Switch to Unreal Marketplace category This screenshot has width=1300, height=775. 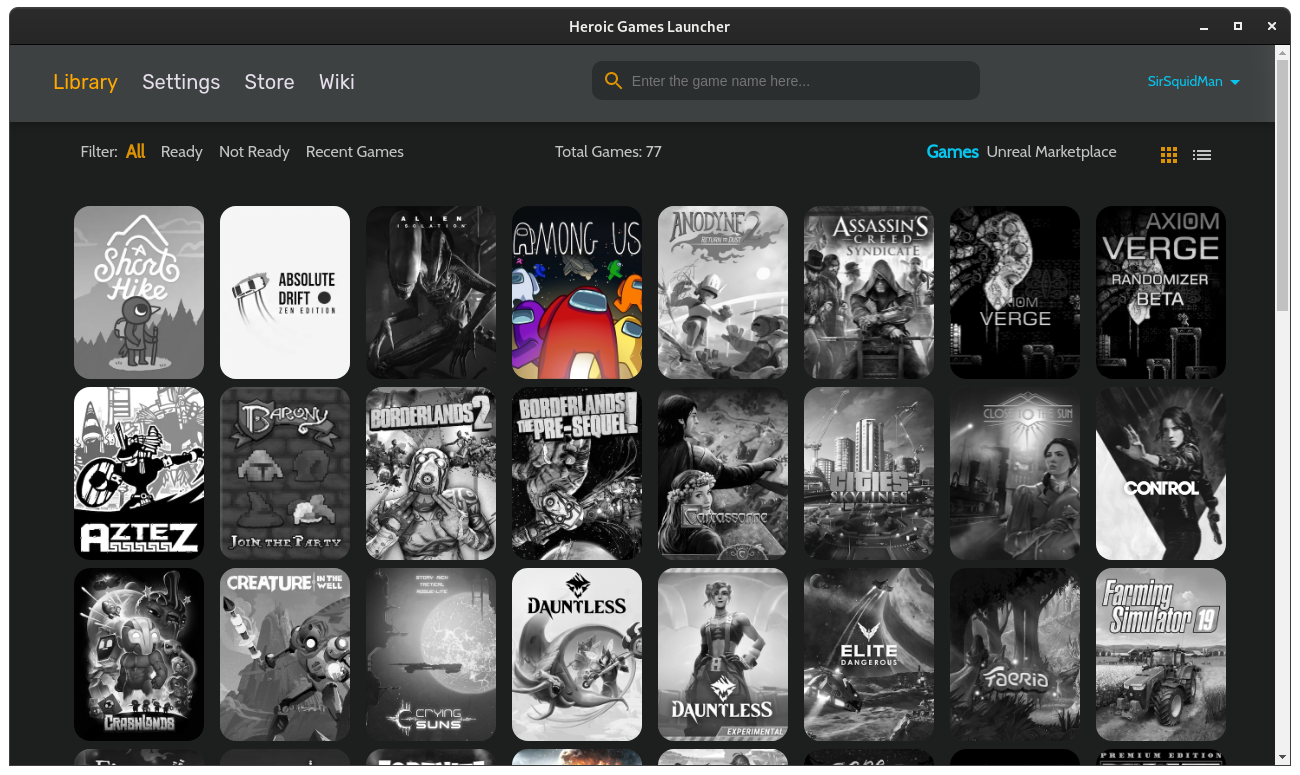pos(1051,152)
